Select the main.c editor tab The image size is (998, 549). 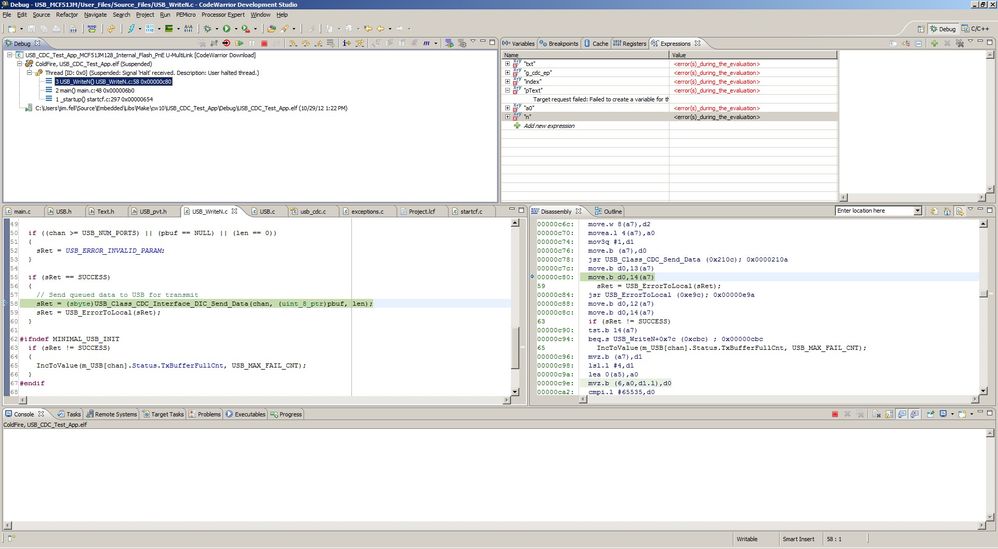click(20, 212)
